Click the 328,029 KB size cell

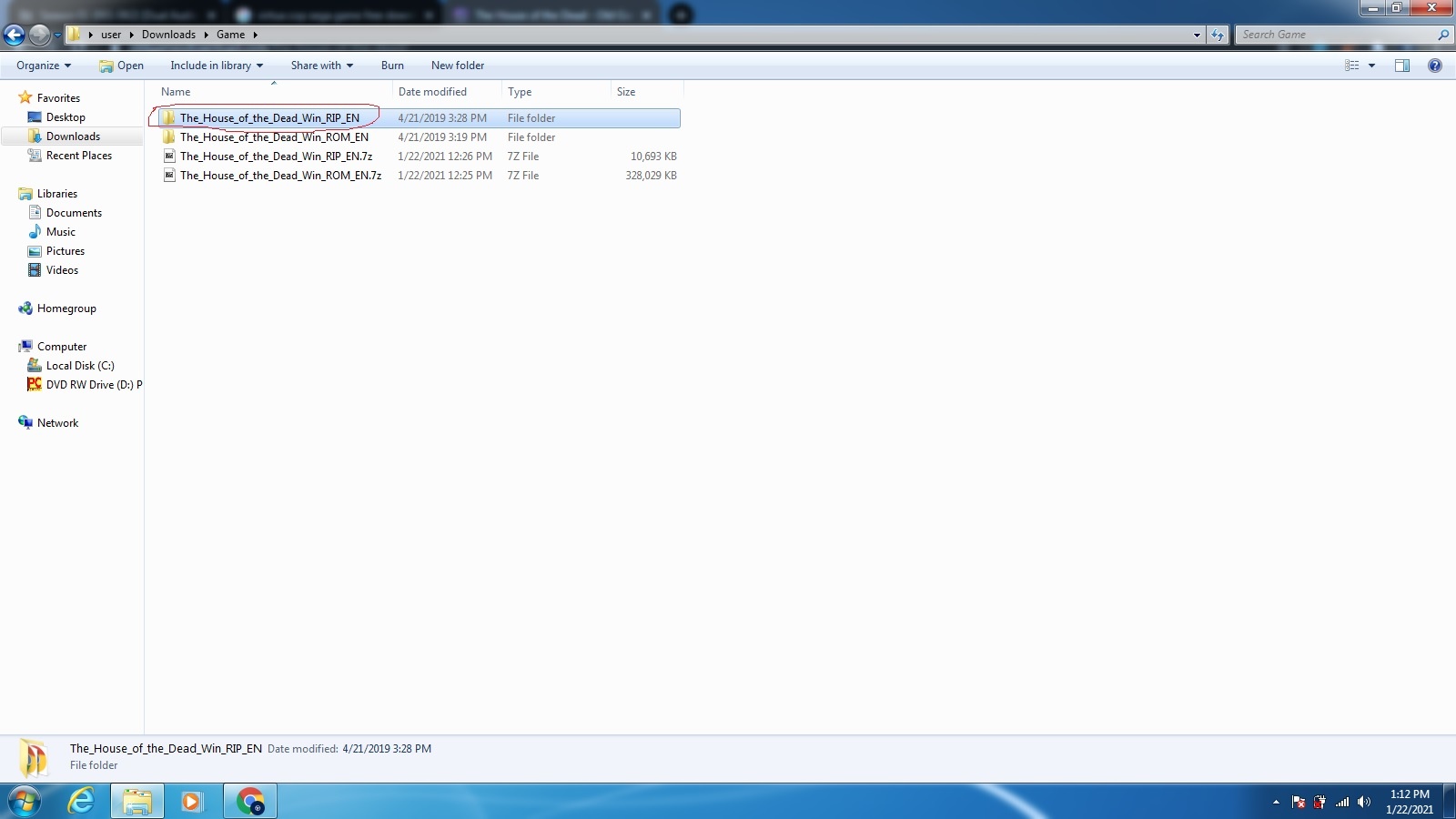(651, 176)
